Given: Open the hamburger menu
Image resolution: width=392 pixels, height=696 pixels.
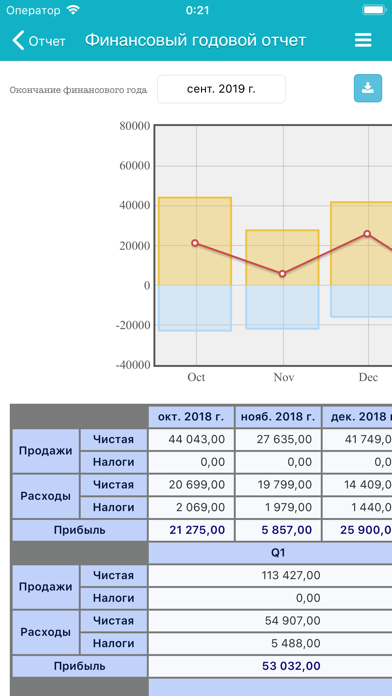Looking at the screenshot, I should point(363,40).
